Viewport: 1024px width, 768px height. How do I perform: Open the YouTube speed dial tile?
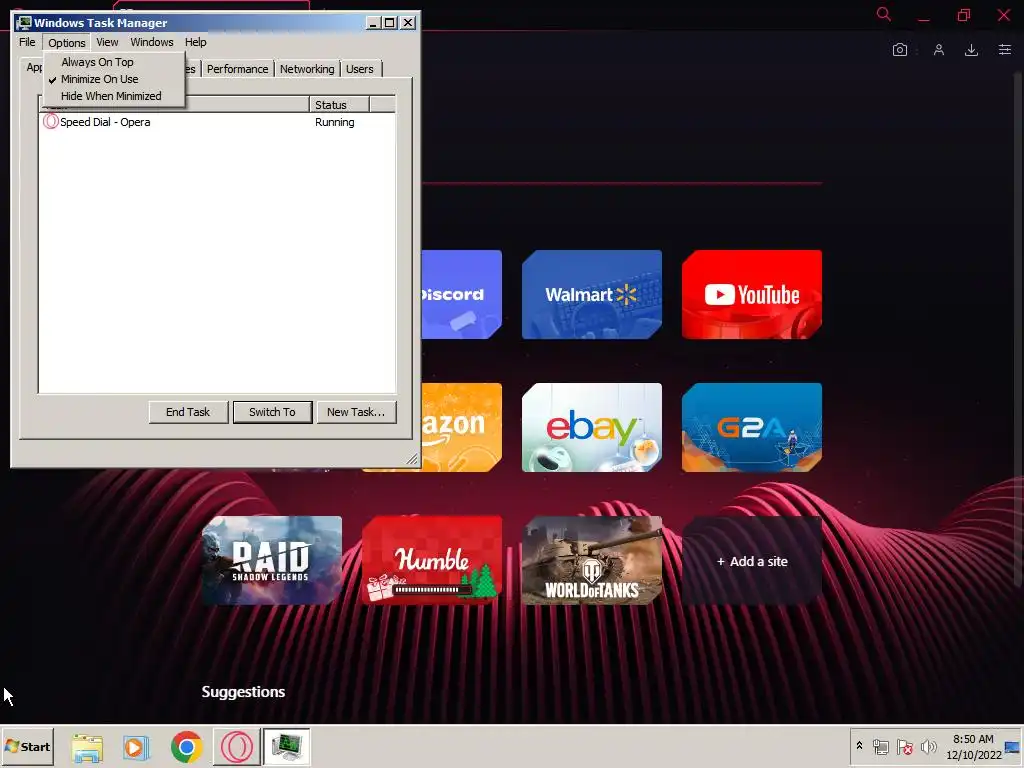[x=752, y=295]
